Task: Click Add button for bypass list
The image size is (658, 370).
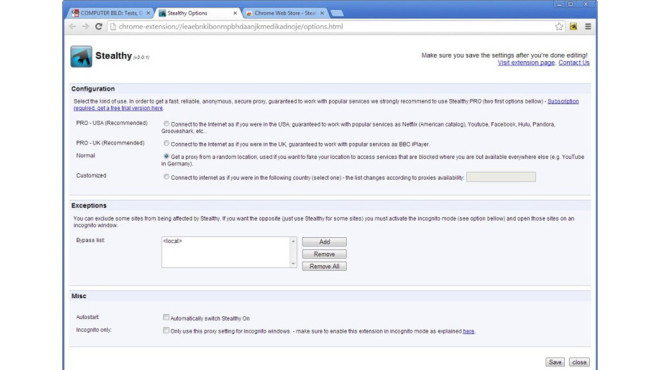Action: 324,242
